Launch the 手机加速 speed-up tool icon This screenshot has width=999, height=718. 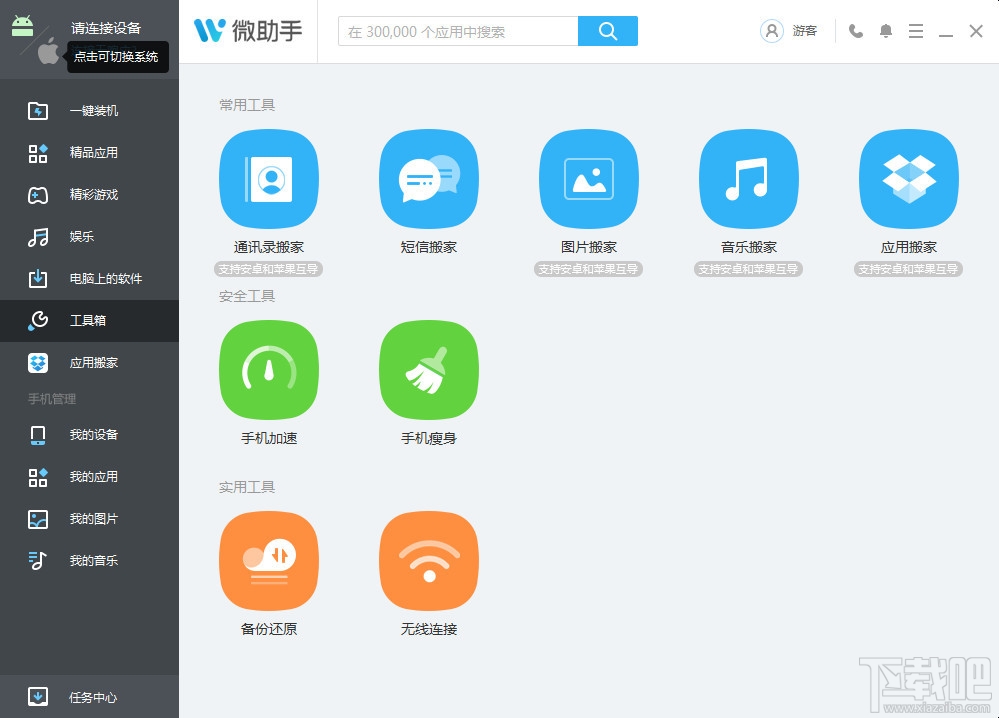269,370
